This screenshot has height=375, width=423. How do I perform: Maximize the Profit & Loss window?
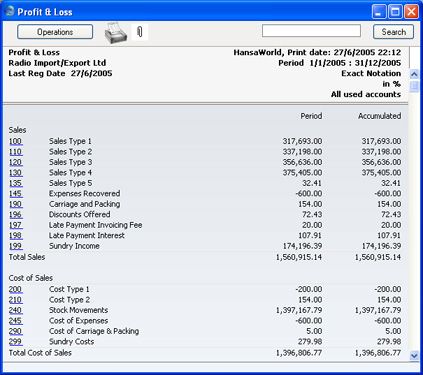[395, 12]
